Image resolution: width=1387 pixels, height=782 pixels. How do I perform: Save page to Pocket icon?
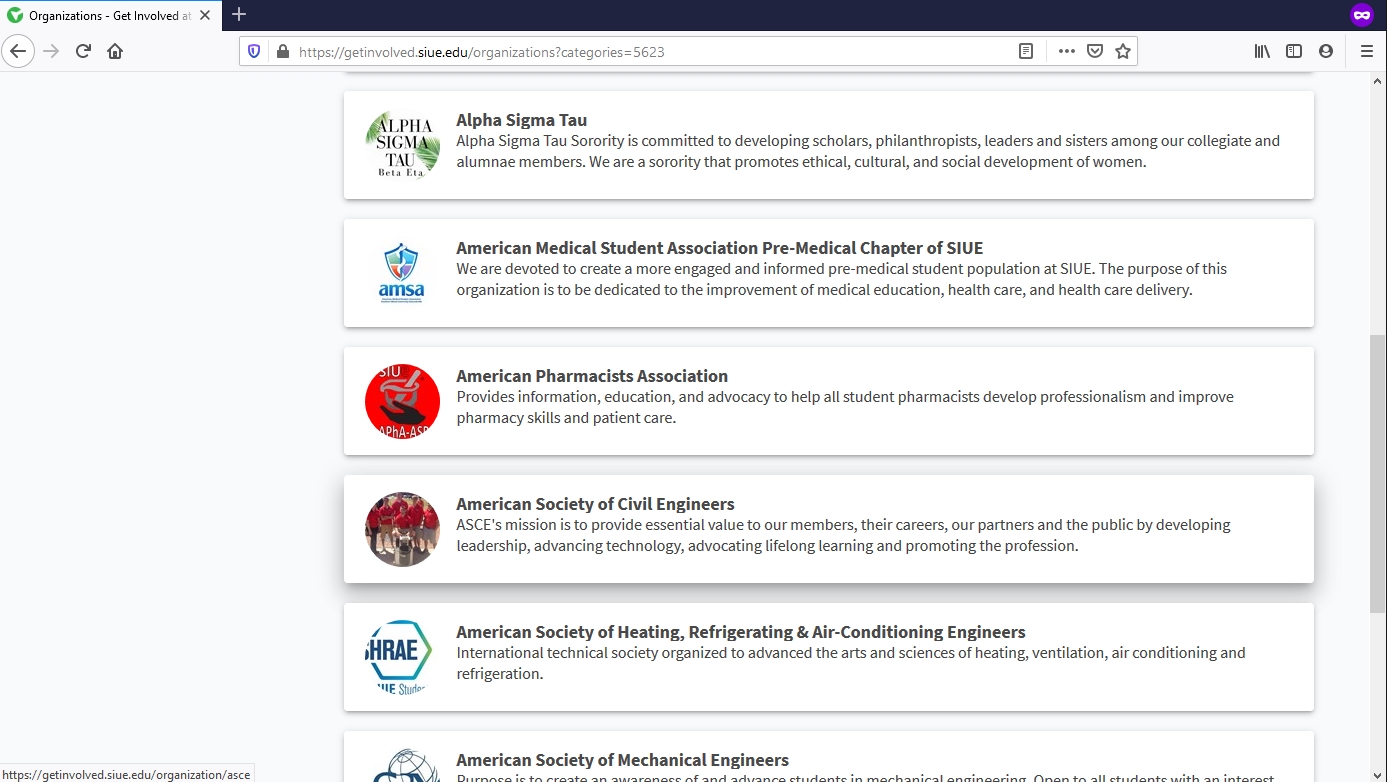(1095, 51)
